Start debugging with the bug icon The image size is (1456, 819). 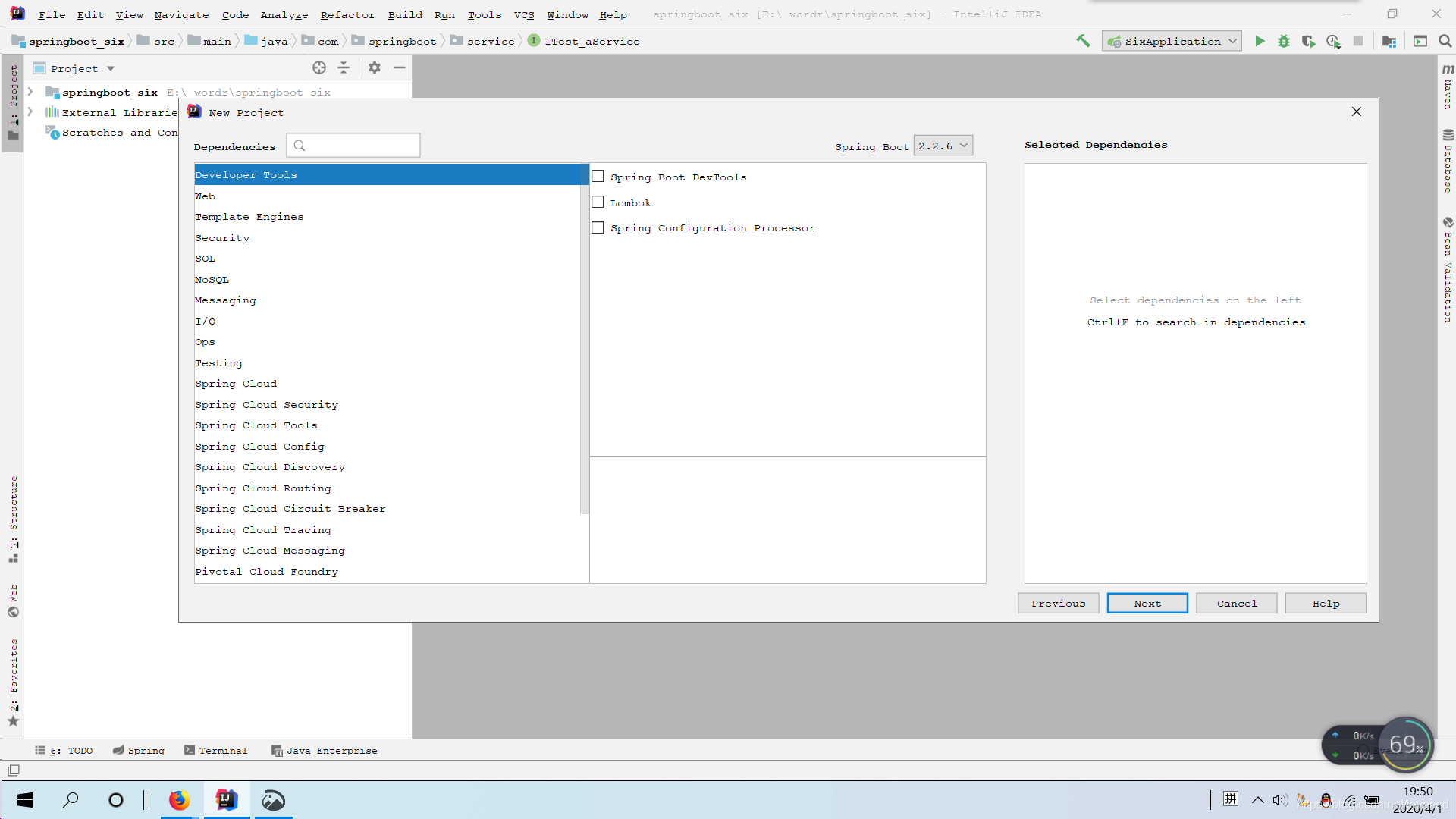(1284, 41)
